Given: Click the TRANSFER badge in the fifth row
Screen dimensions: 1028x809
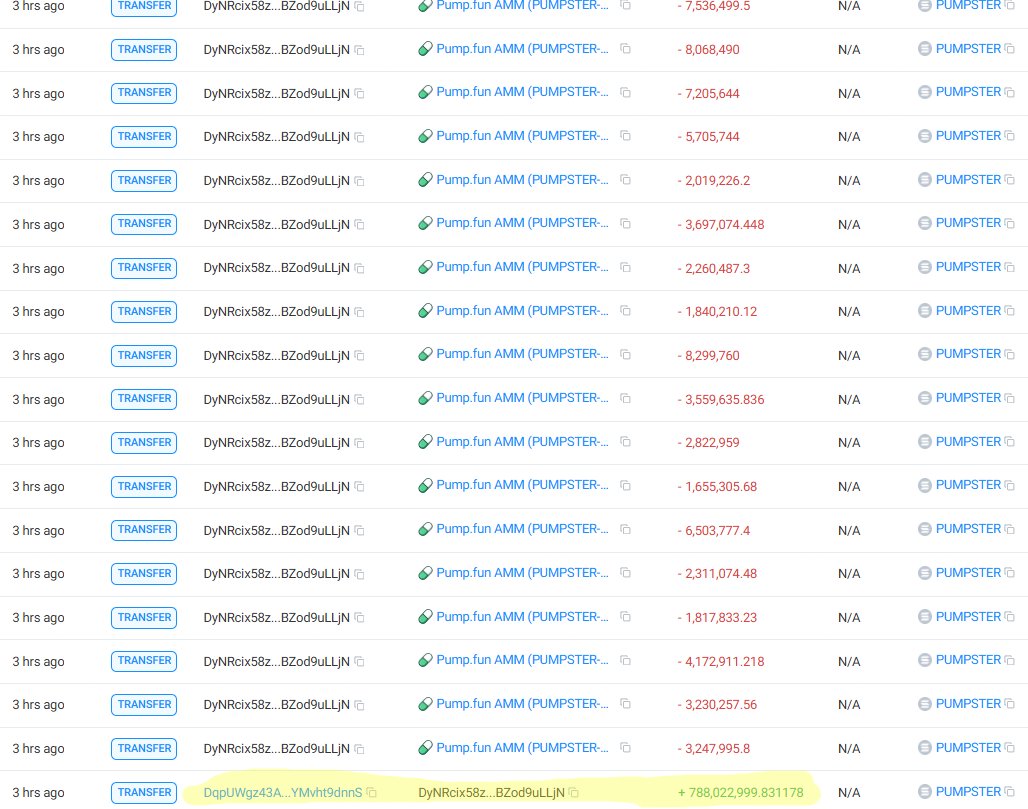Looking at the screenshot, I should (143, 180).
